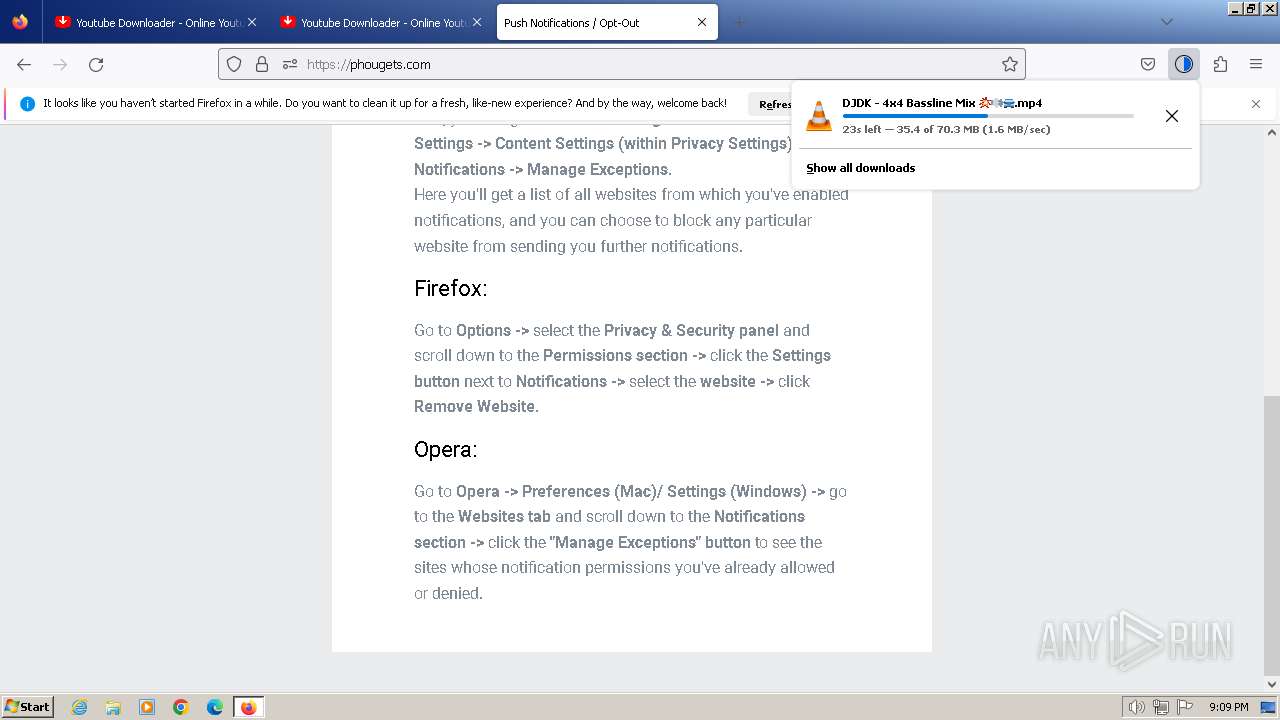Click the scrollbar down arrow

tap(1272, 685)
